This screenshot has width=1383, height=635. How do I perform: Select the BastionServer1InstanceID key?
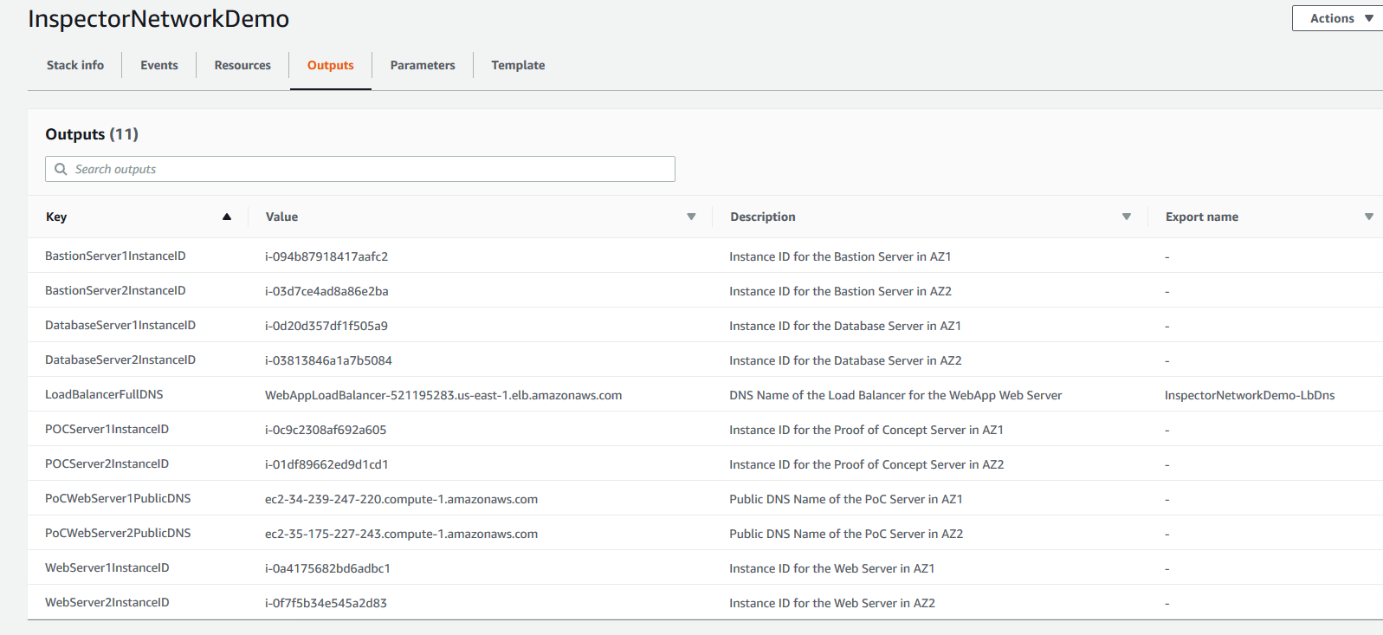[x=115, y=256]
